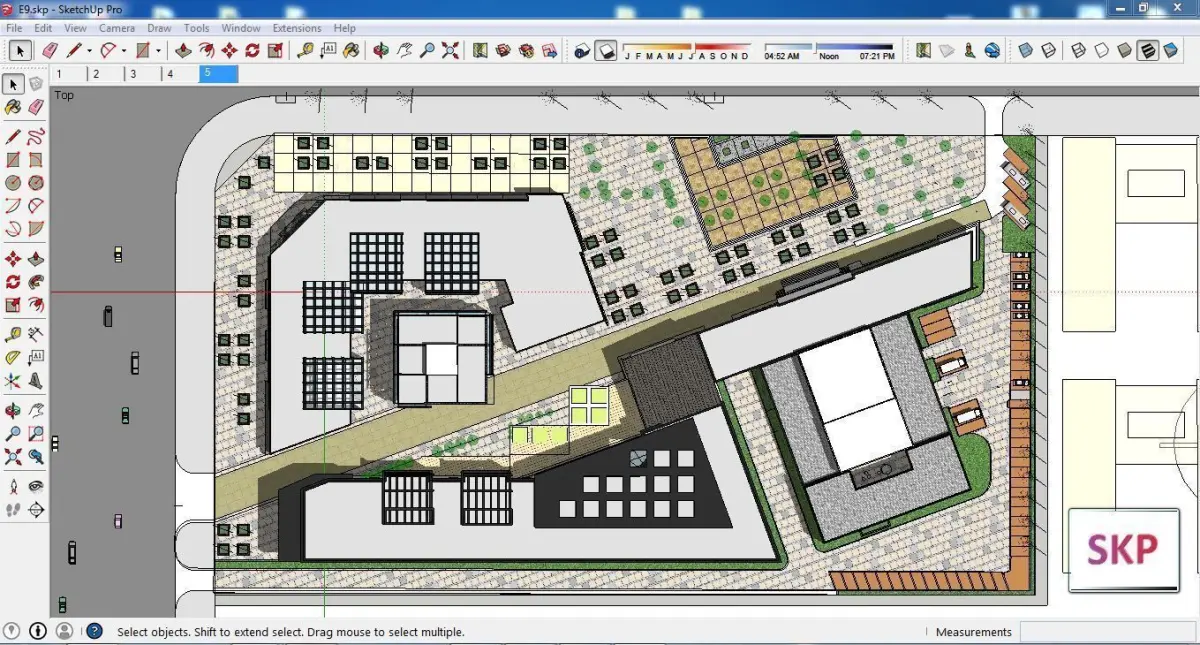Open the Camera menu

(x=117, y=28)
